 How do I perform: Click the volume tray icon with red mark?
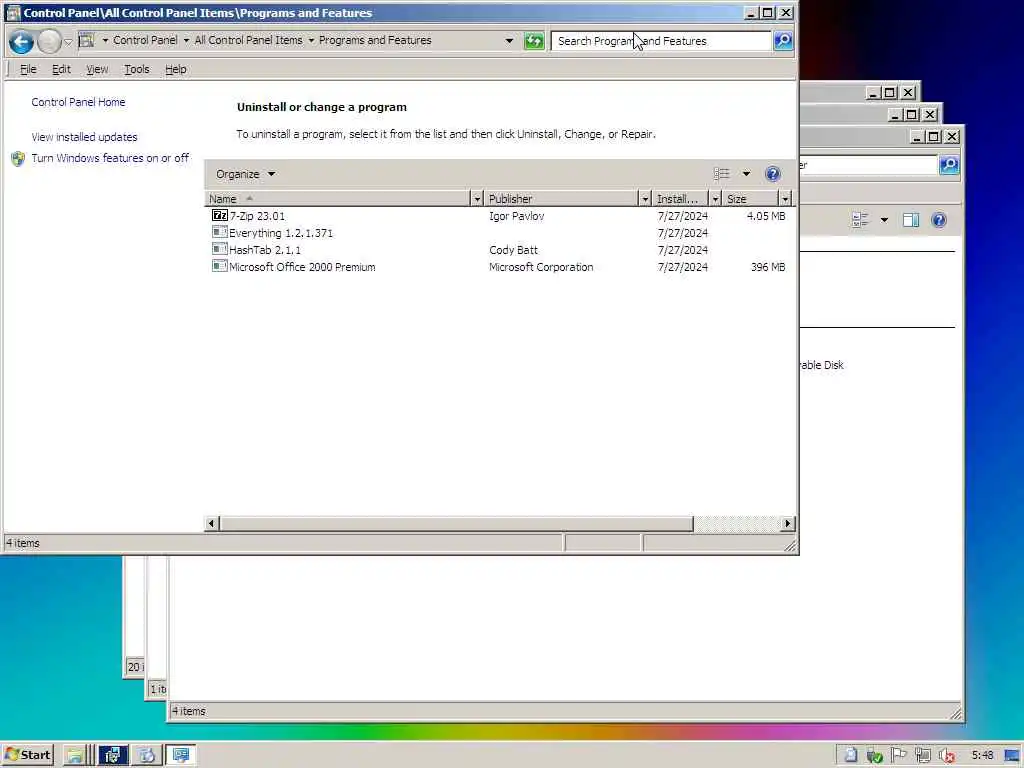pyautogui.click(x=947, y=756)
